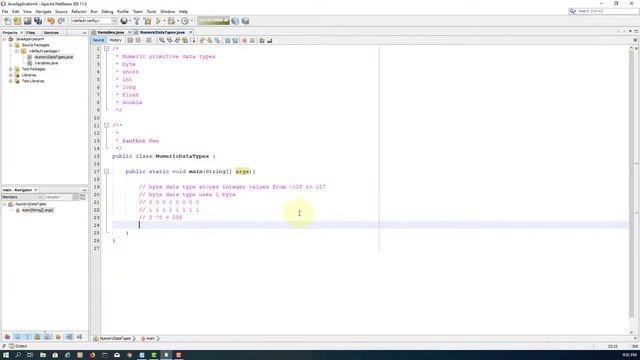Collapse the JavaApplication project node
Screen dimensions: 640x360
point(4,39)
